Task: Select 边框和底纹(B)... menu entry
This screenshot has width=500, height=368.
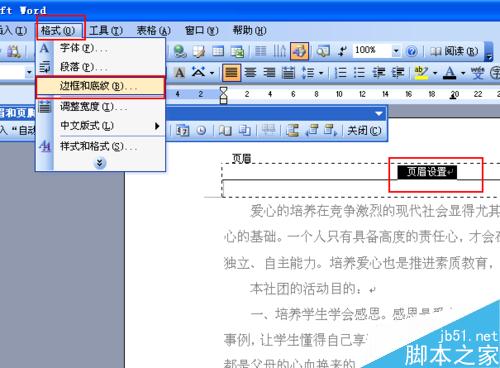Action: coord(101,86)
